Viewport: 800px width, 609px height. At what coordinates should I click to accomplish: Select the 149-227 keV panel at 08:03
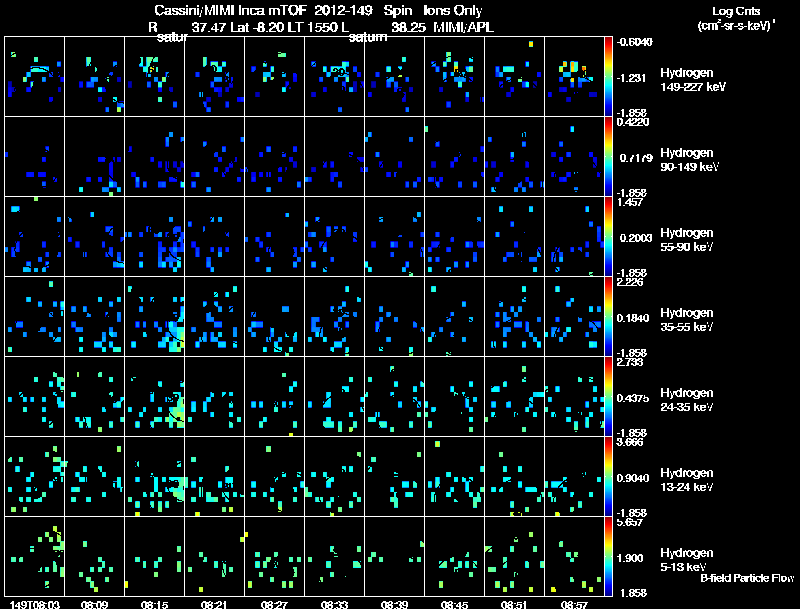(x=34, y=76)
